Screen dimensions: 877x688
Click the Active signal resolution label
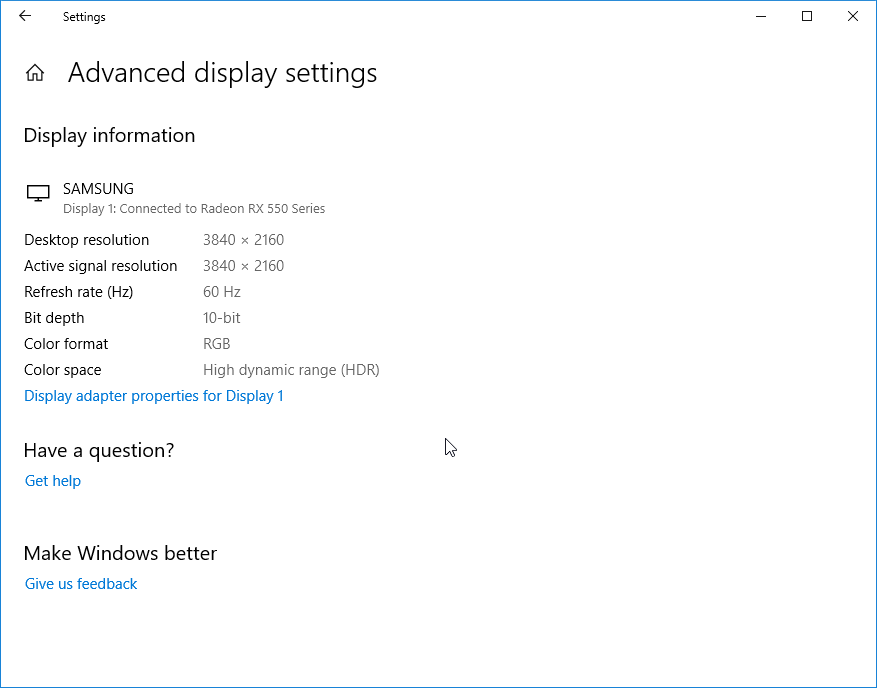tap(101, 266)
